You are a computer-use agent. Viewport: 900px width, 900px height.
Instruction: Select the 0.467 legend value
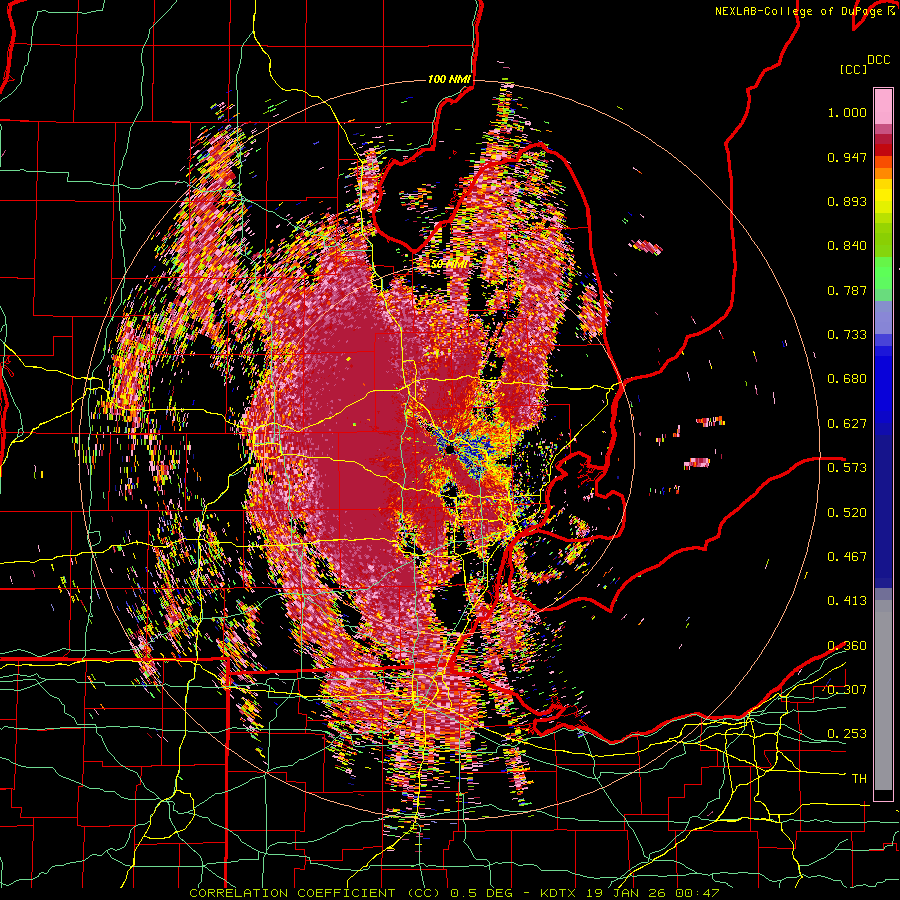click(847, 557)
